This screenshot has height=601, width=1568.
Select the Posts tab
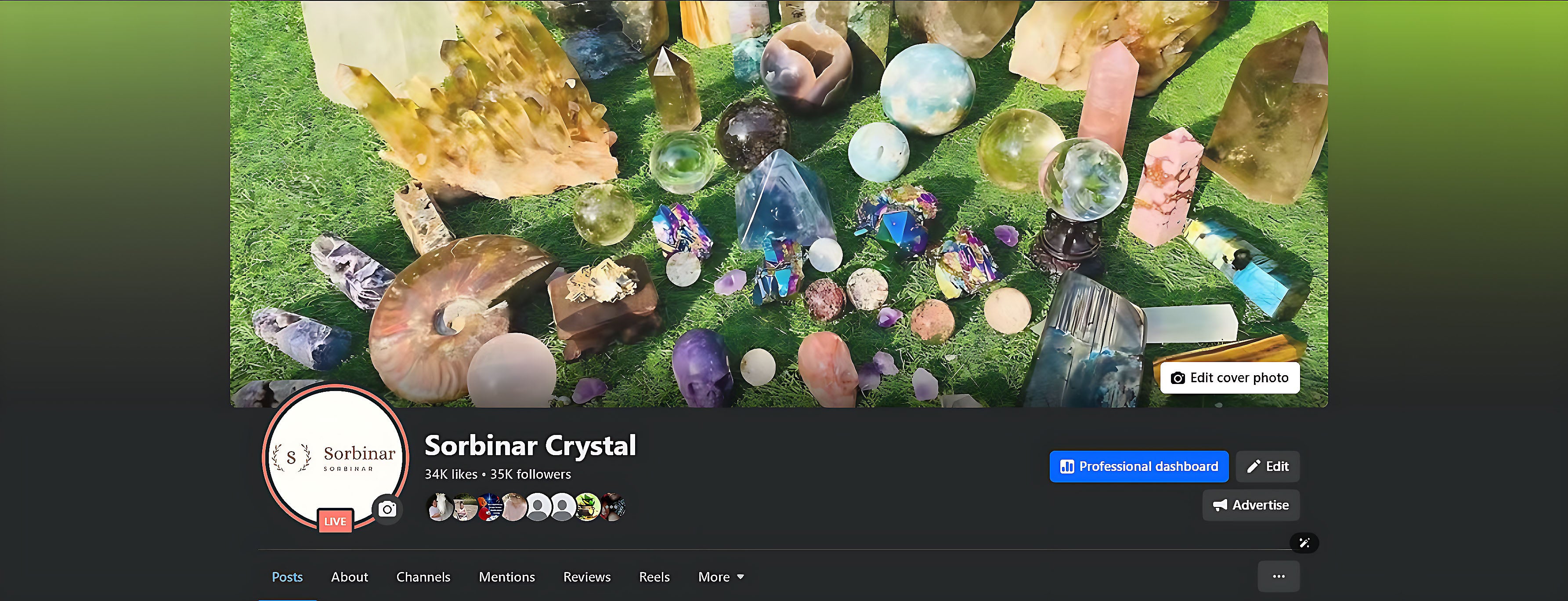pos(287,577)
